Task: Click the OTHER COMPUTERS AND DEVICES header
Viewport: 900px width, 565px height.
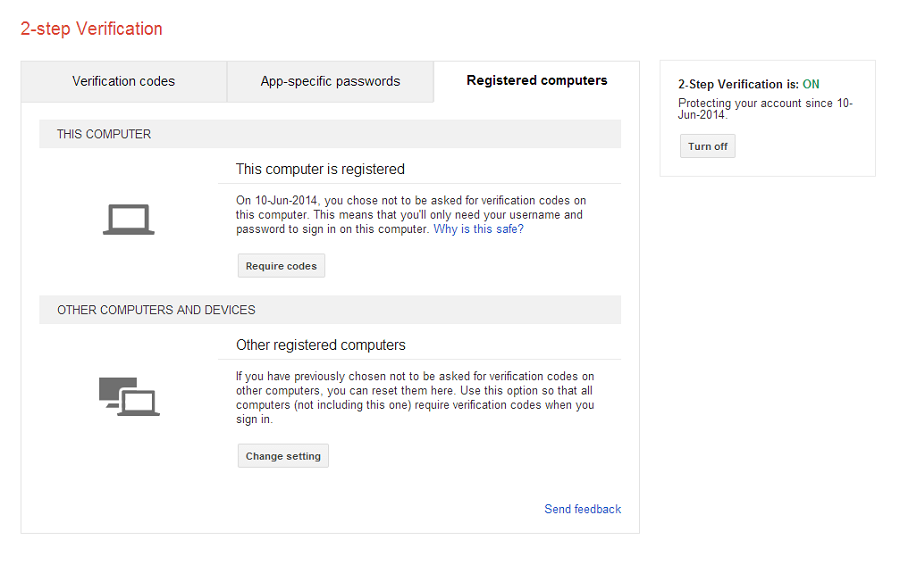Action: [330, 310]
